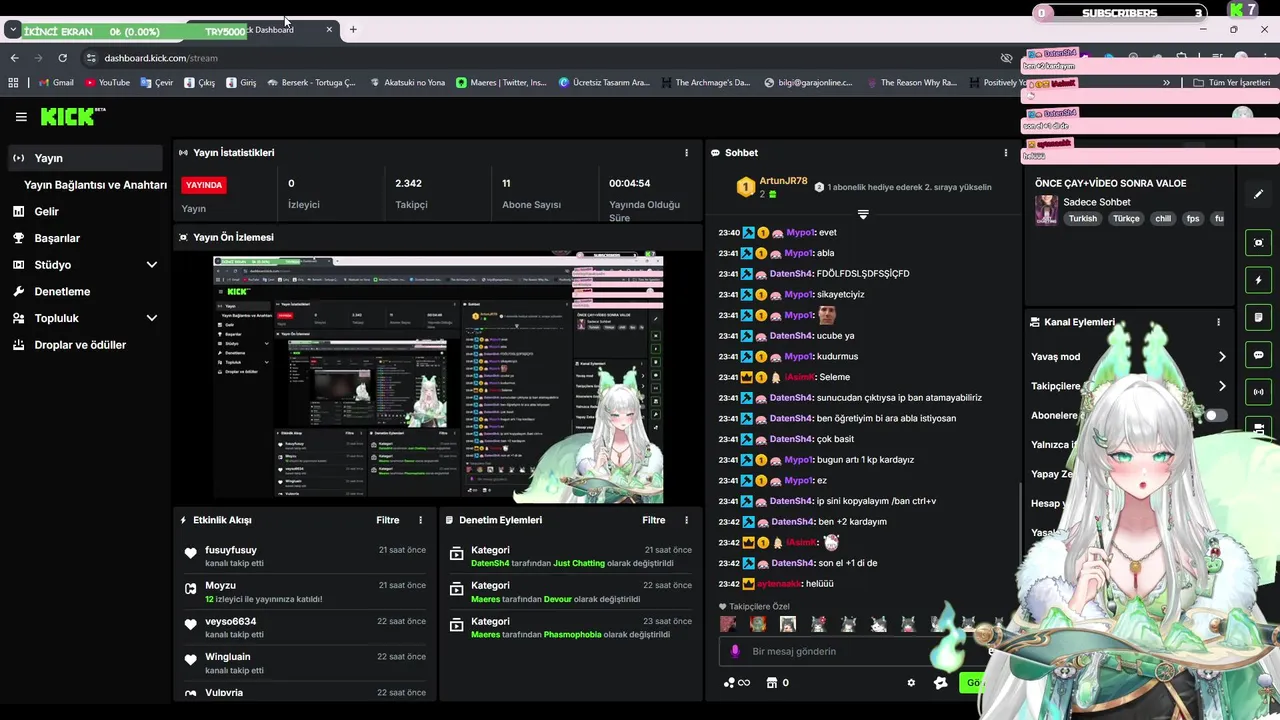The width and height of the screenshot is (1280, 720).
Task: Click the stream preview thumbnail
Action: click(438, 378)
